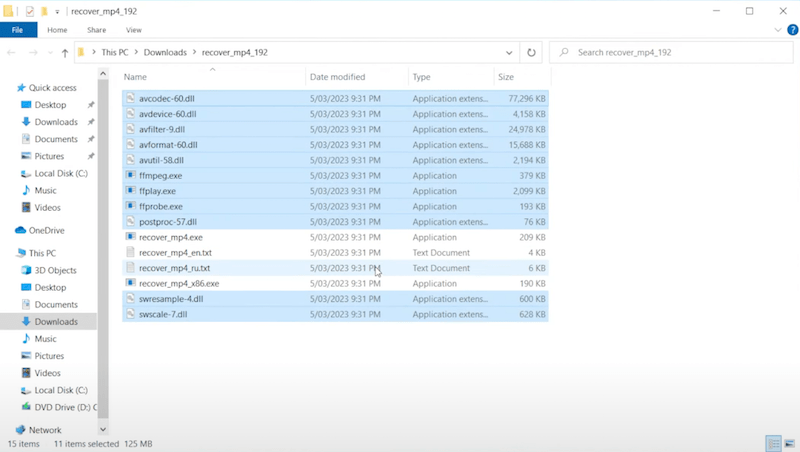Click This PC in the address breadcrumb

pyautogui.click(x=115, y=52)
